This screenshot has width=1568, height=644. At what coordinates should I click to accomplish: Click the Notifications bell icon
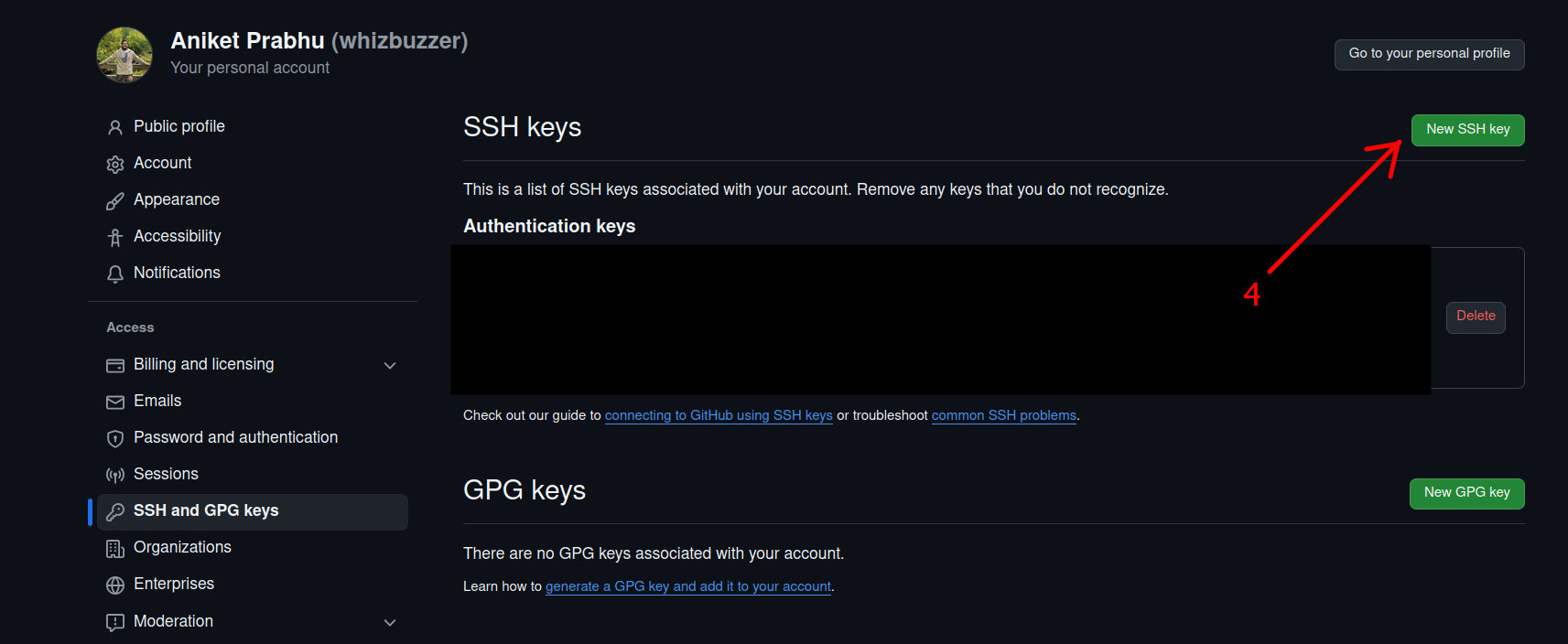(115, 274)
